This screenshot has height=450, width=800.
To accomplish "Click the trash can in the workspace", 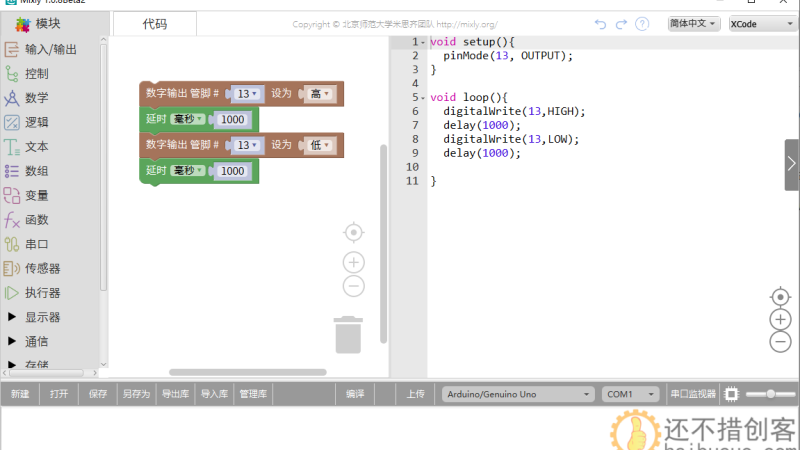I will click(348, 334).
